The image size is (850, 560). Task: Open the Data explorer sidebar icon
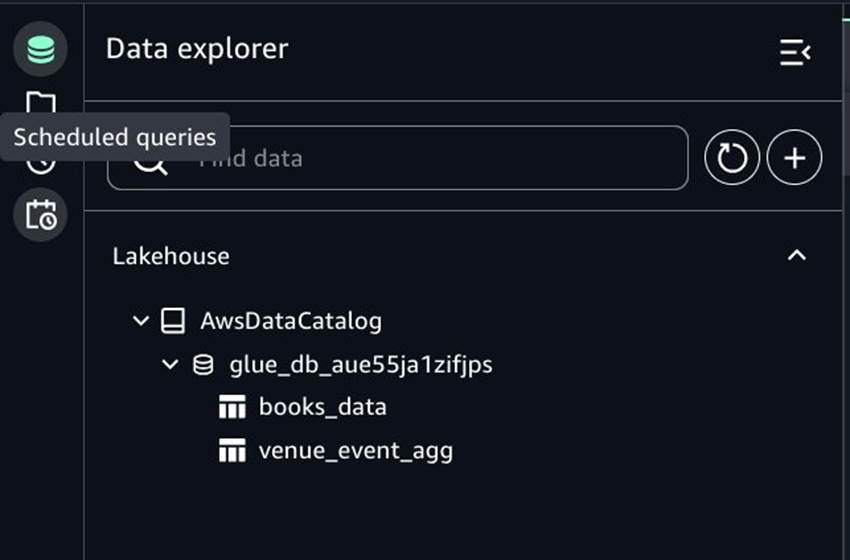tap(40, 50)
